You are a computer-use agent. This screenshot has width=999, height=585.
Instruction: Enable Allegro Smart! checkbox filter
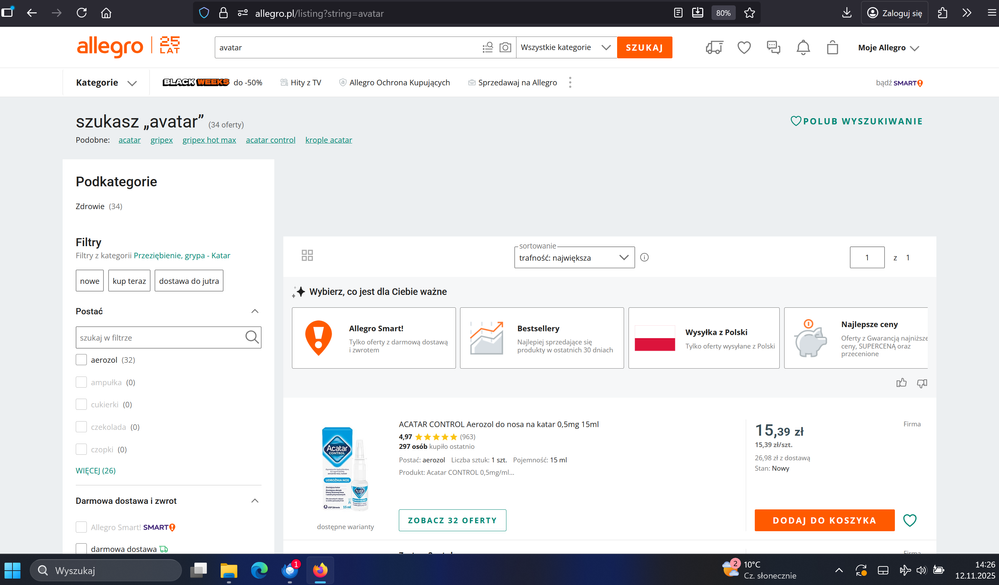[82, 526]
